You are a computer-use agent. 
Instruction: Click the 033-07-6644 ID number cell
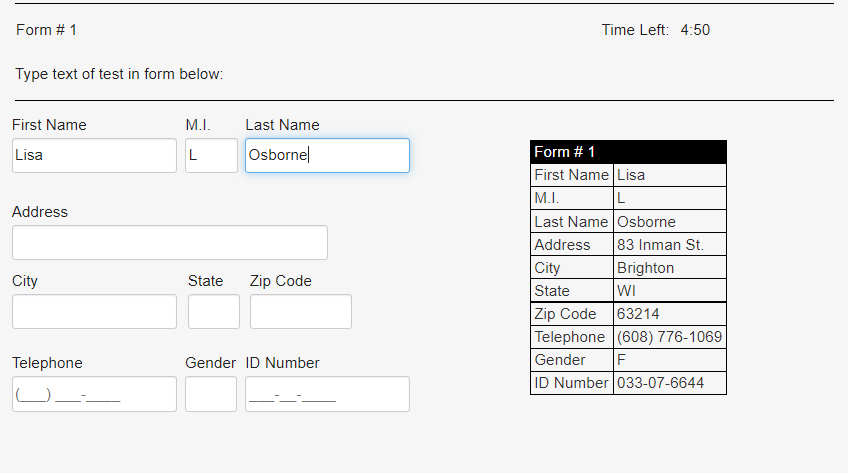point(670,383)
